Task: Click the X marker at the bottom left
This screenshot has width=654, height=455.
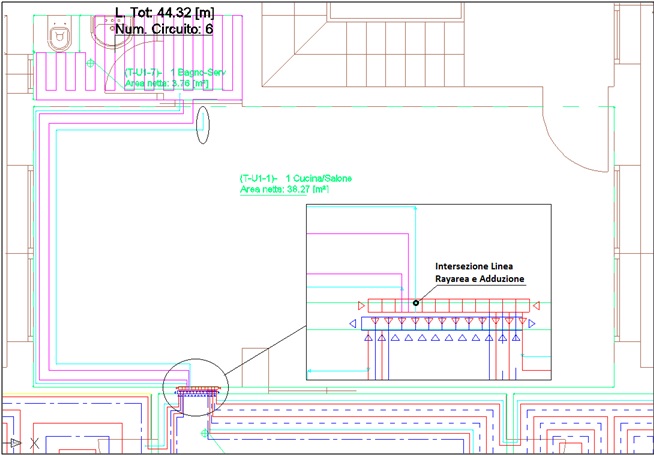Action: (x=35, y=442)
